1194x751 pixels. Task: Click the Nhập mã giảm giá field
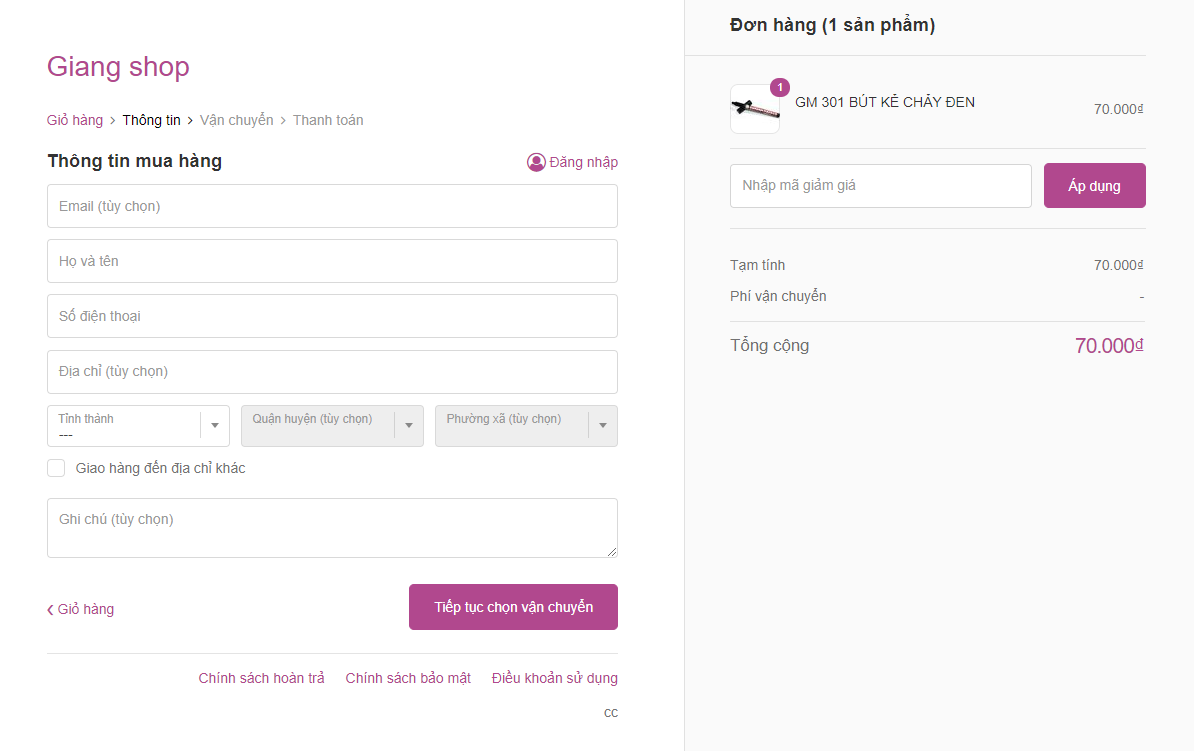point(880,186)
